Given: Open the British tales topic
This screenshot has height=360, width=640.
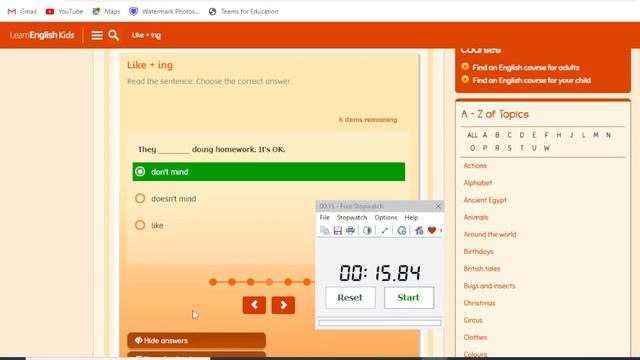Looking at the screenshot, I should (482, 269).
